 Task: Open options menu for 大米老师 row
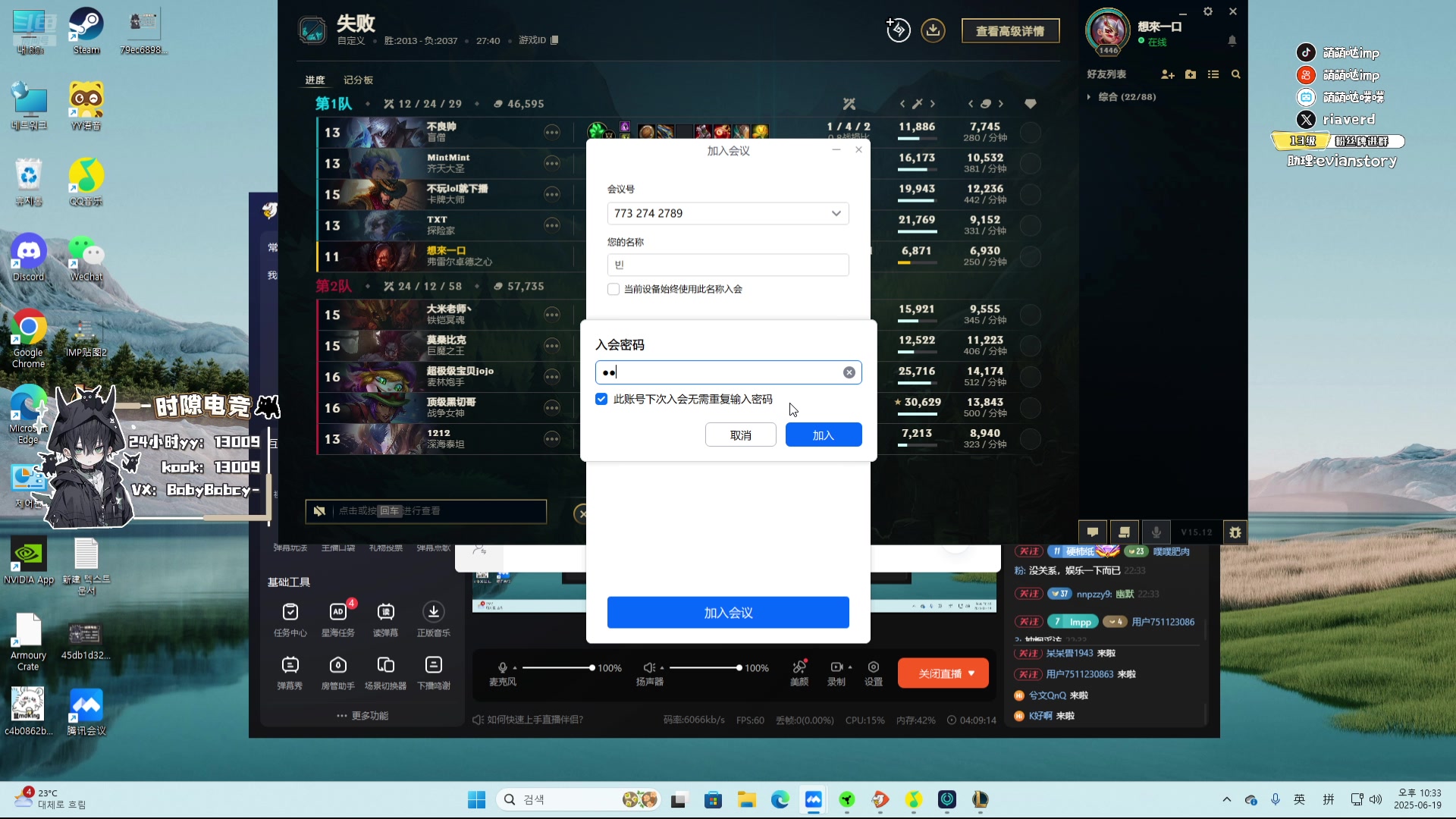coord(552,314)
